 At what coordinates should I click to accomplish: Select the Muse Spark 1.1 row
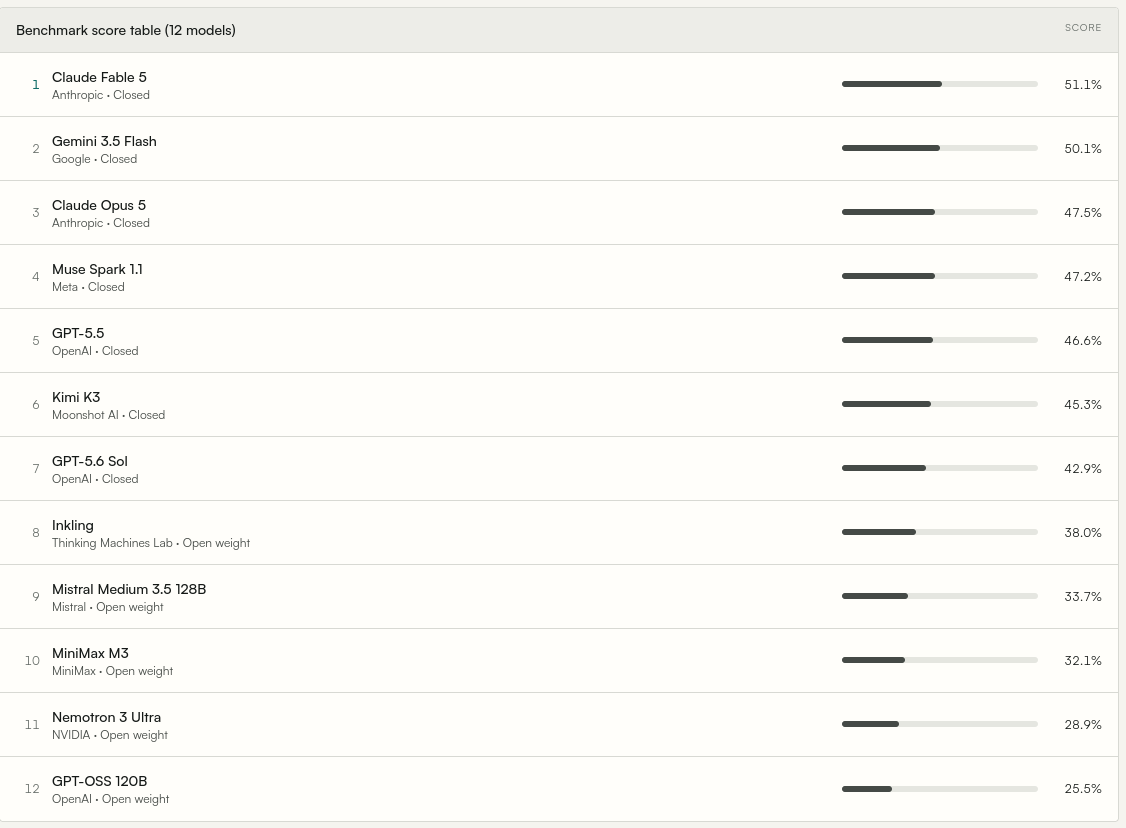click(559, 276)
